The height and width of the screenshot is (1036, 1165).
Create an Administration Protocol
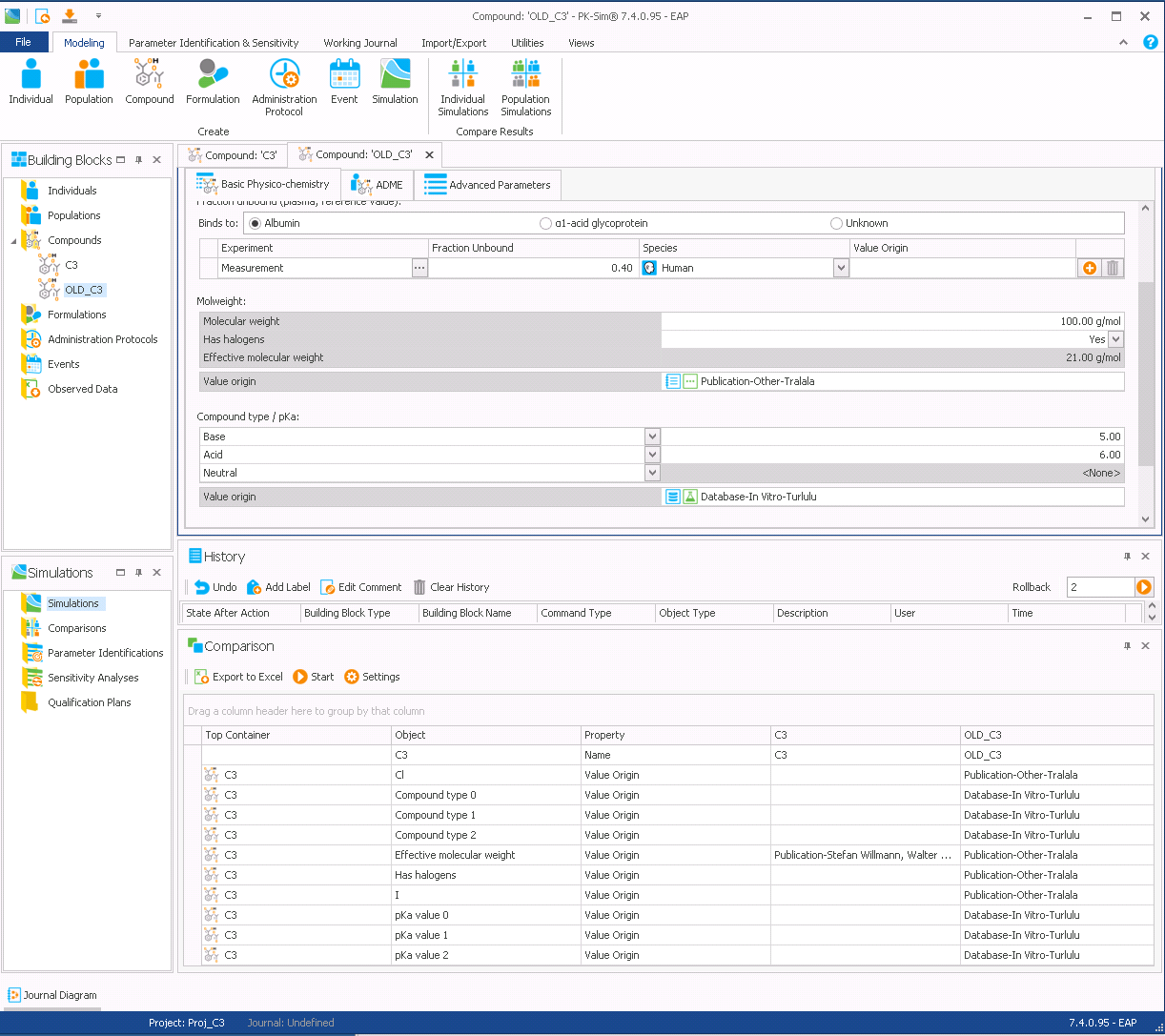coord(284,88)
